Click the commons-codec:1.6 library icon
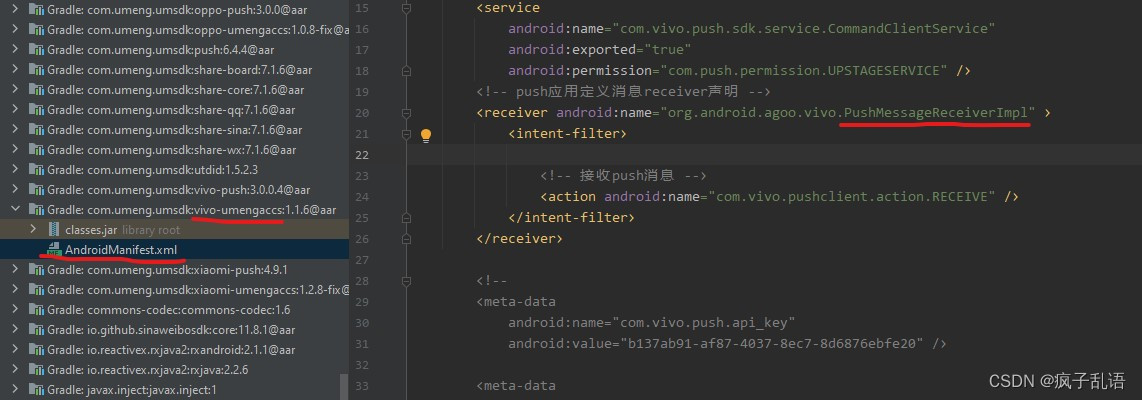The width and height of the screenshot is (1142, 400). point(36,310)
